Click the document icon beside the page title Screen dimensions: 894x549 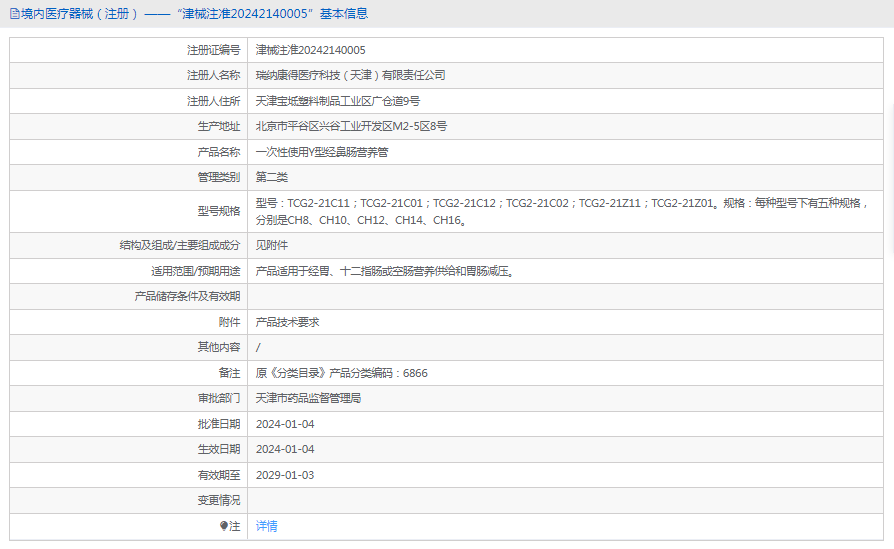click(14, 14)
